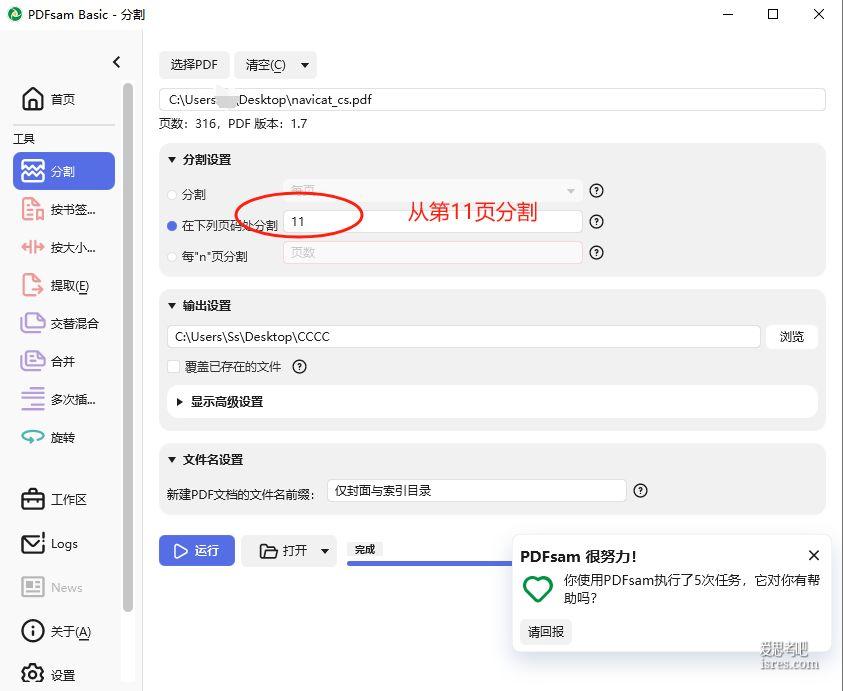Screen dimensions: 843x691
Task: Open the 旋转 rotate tool
Action: click(x=63, y=438)
